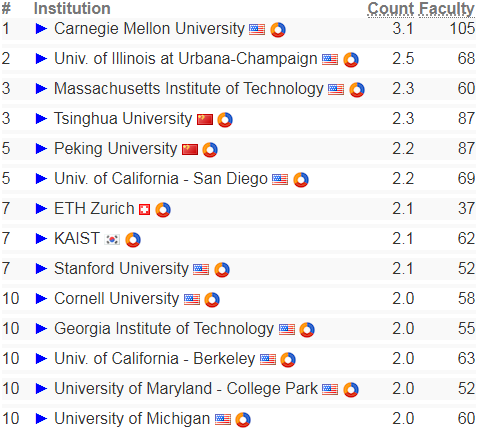Image resolution: width=486 pixels, height=429 pixels.
Task: Click the pie chart icon next to Tsinghua University
Action: click(225, 120)
